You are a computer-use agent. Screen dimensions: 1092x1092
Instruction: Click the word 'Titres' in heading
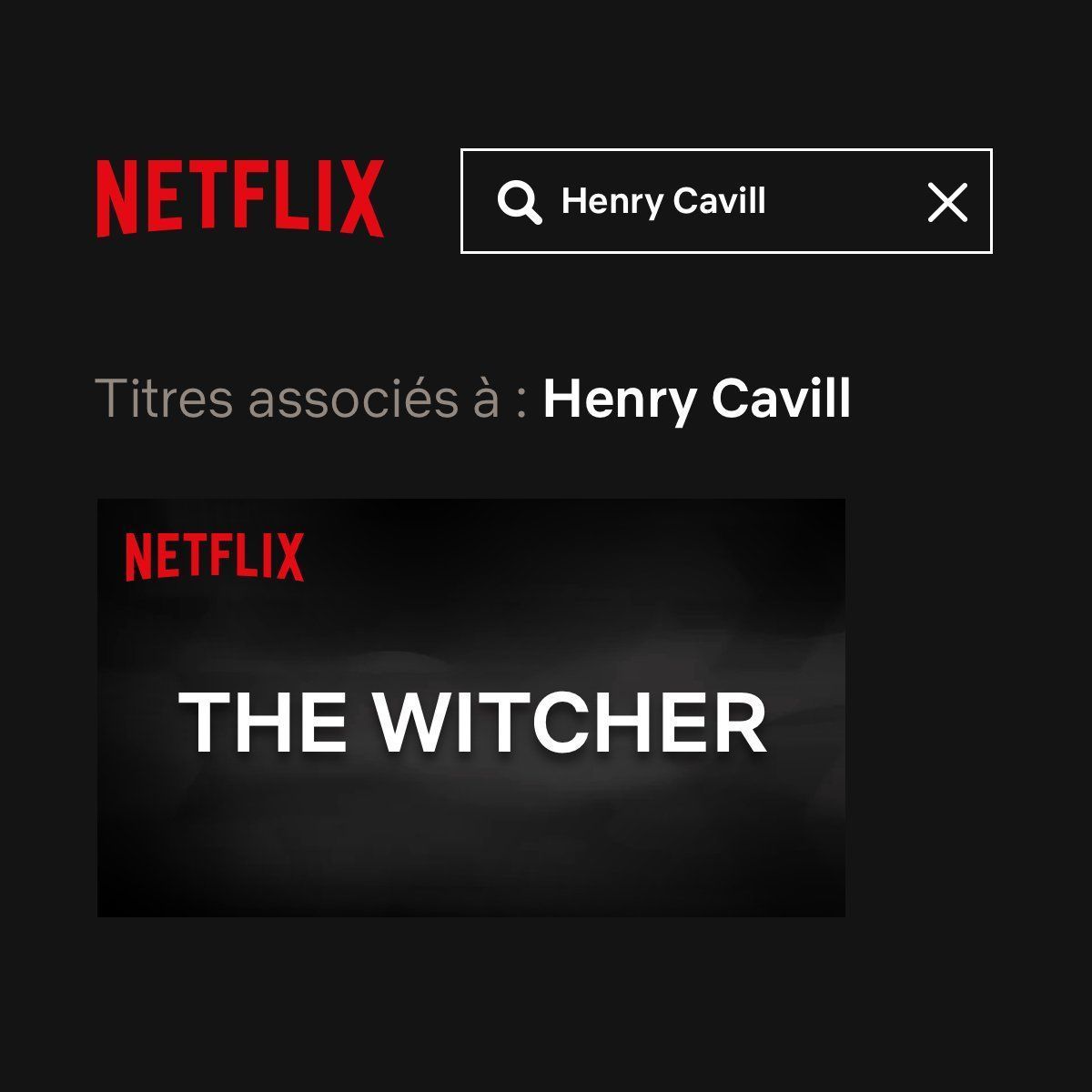coord(165,399)
